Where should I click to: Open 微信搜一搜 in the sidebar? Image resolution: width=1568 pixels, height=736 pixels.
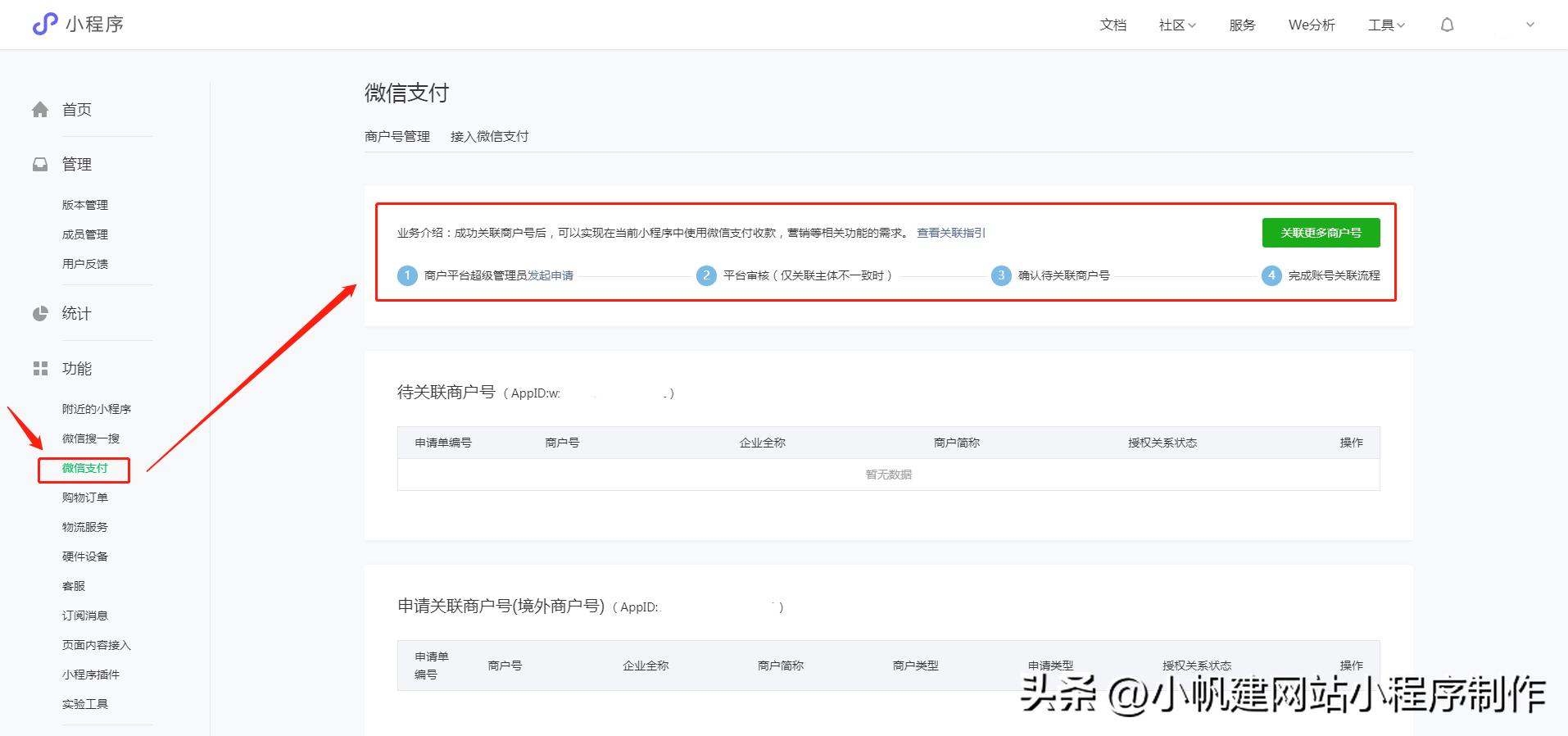tap(91, 438)
